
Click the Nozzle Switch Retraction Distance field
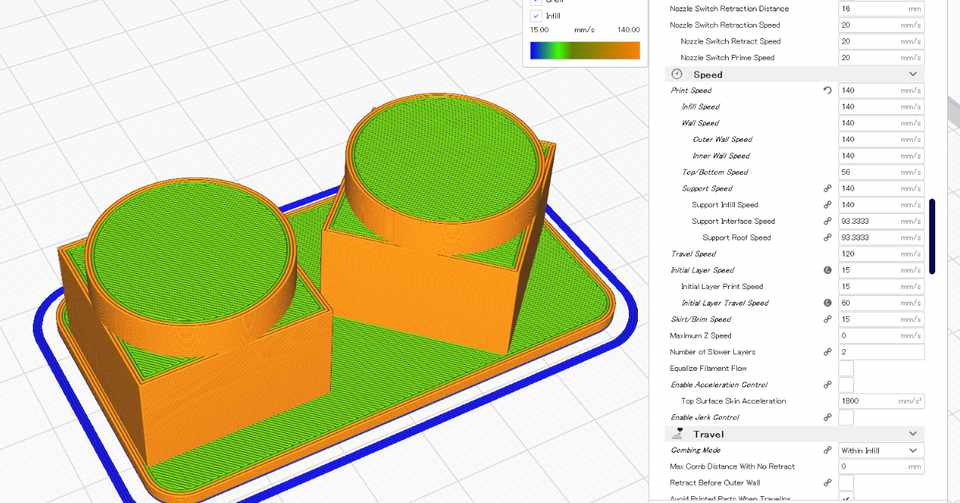tap(881, 9)
